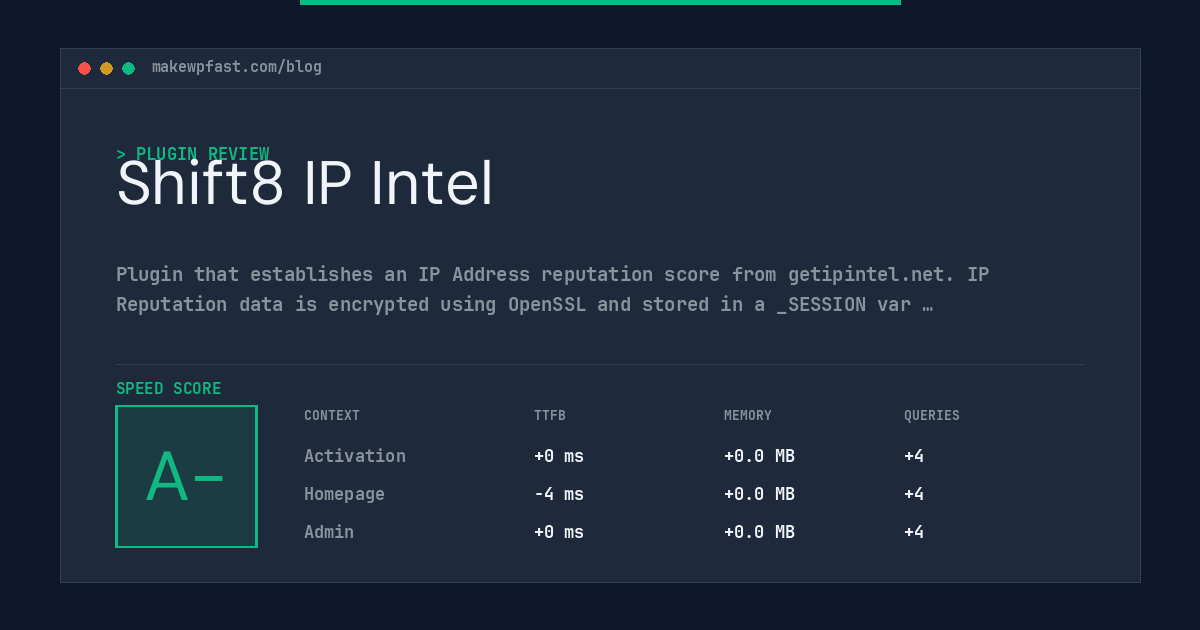Click the A- speed score badge
The height and width of the screenshot is (630, 1200).
187,476
